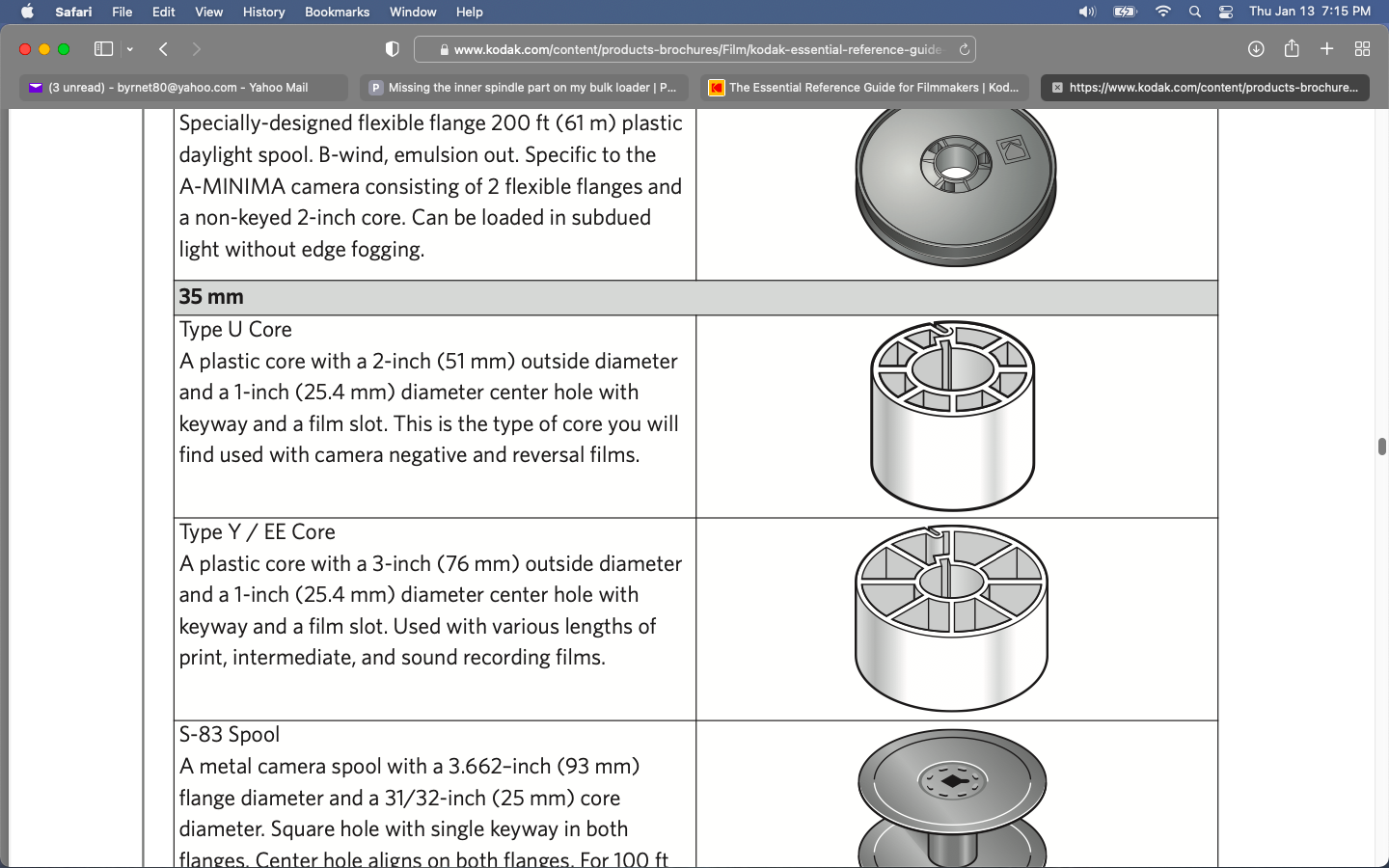Open the Wi-Fi status menu
Viewport: 1389px width, 868px height.
pyautogui.click(x=1163, y=12)
